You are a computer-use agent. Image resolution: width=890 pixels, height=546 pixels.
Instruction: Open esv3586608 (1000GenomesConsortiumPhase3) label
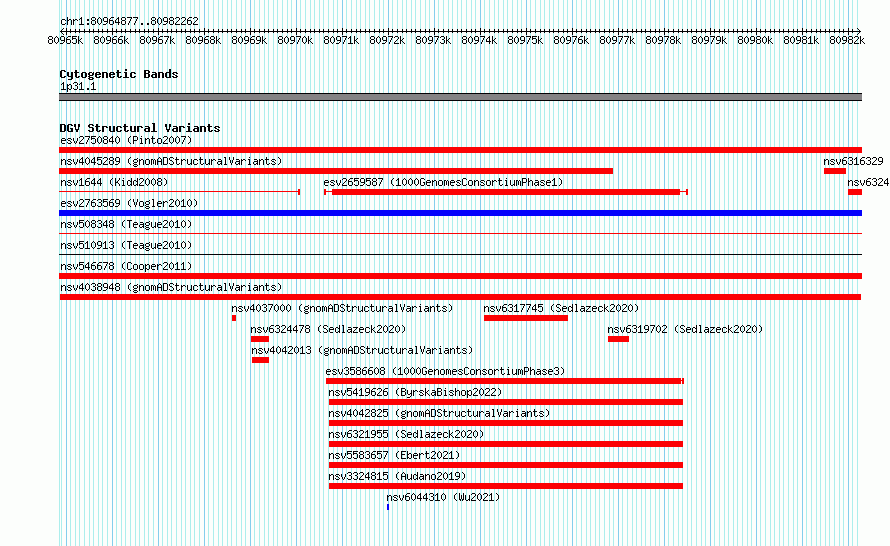pyautogui.click(x=446, y=371)
